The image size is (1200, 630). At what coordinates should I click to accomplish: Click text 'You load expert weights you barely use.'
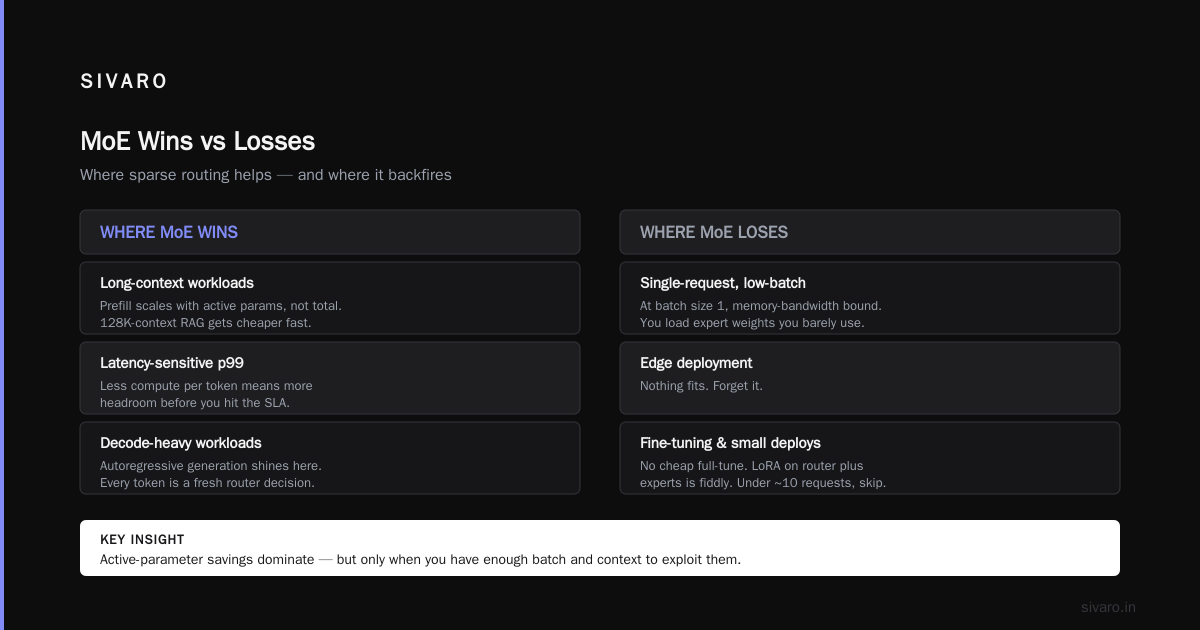tap(752, 322)
